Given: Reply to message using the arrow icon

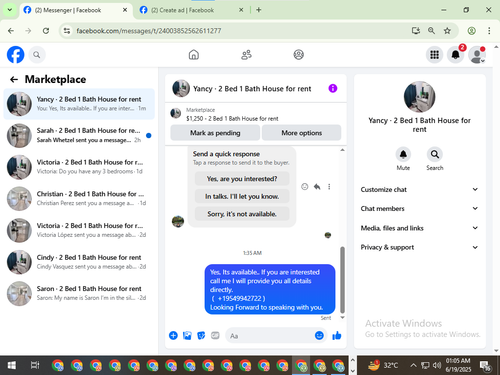Looking at the screenshot, I should (317, 187).
